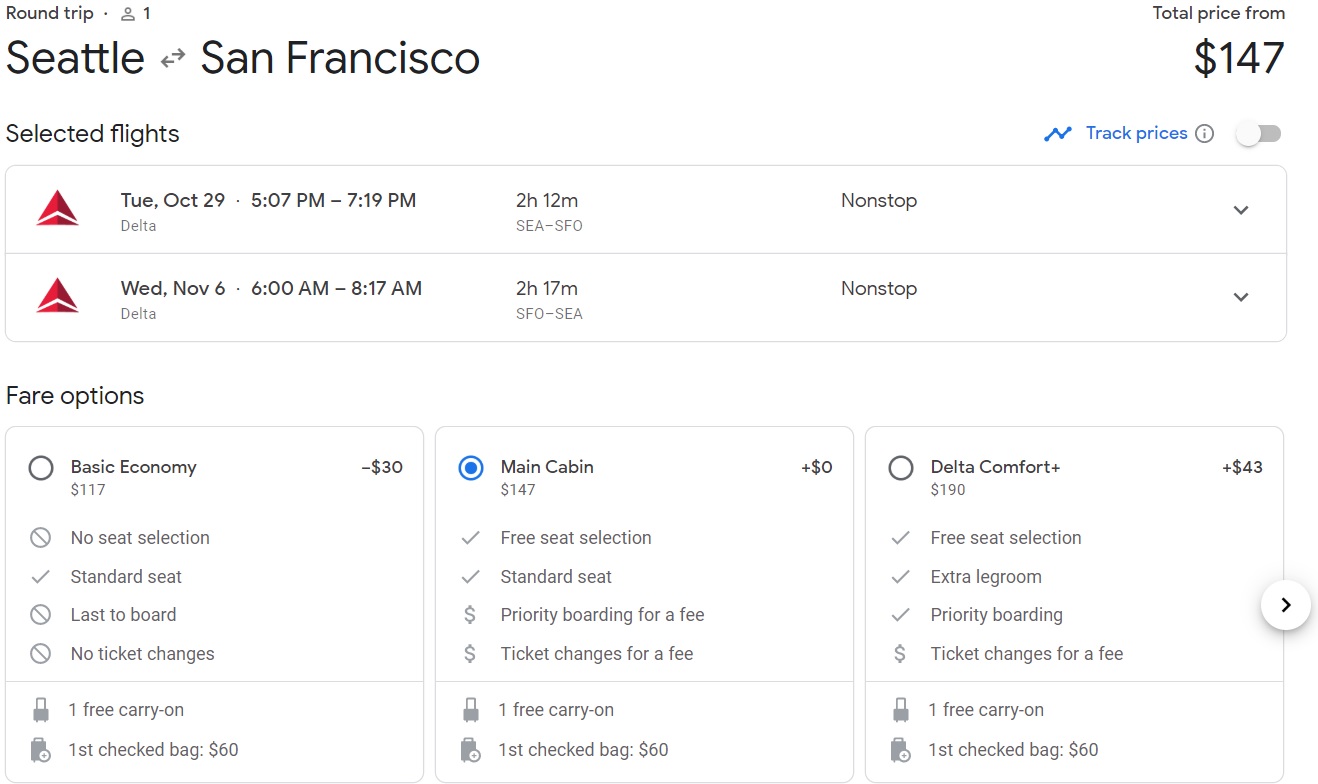
Task: Expand the Tue, Oct 29 flight details
Action: click(x=1241, y=210)
